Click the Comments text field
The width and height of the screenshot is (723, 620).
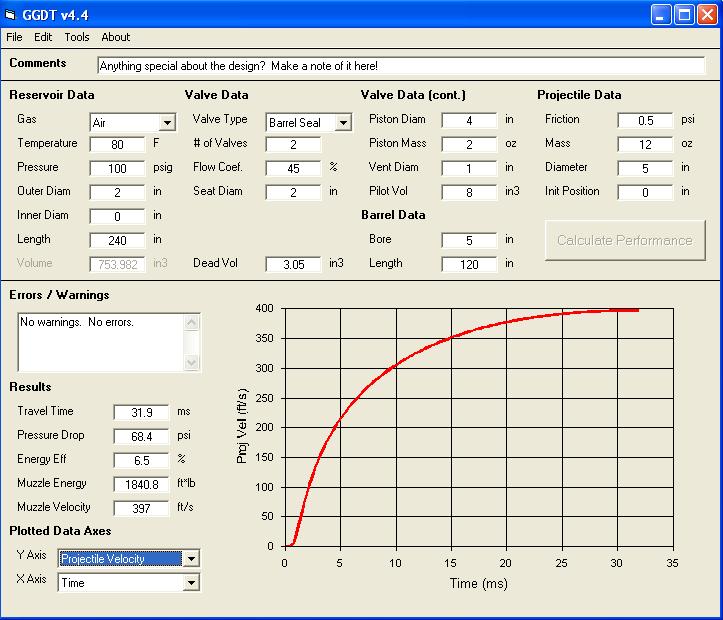(400, 66)
